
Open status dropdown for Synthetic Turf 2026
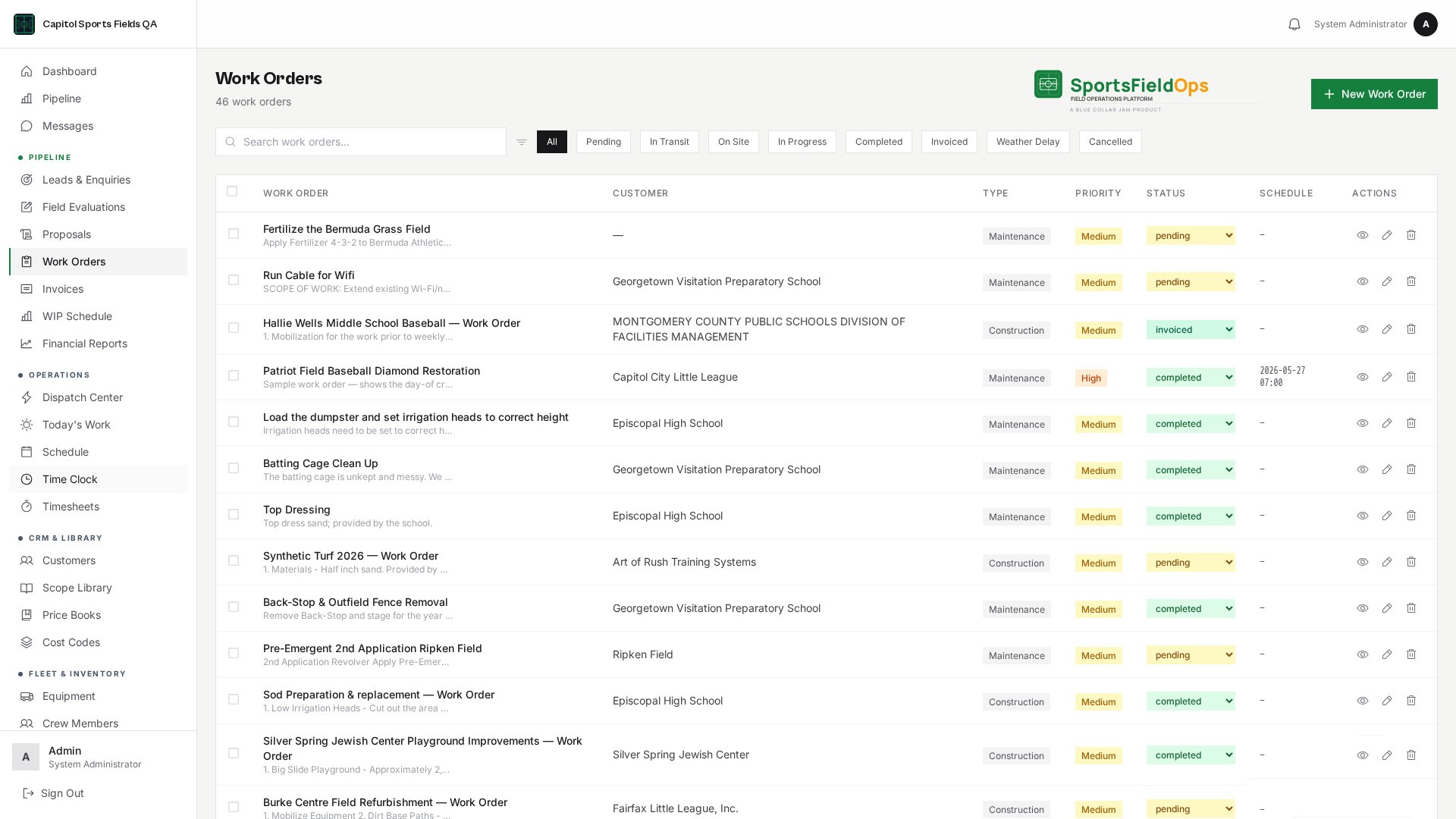pyautogui.click(x=1191, y=563)
